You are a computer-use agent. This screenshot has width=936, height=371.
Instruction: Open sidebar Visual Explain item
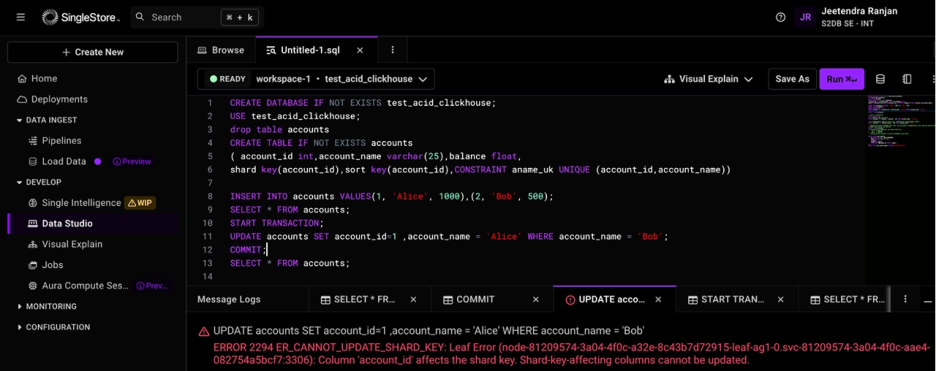point(65,244)
